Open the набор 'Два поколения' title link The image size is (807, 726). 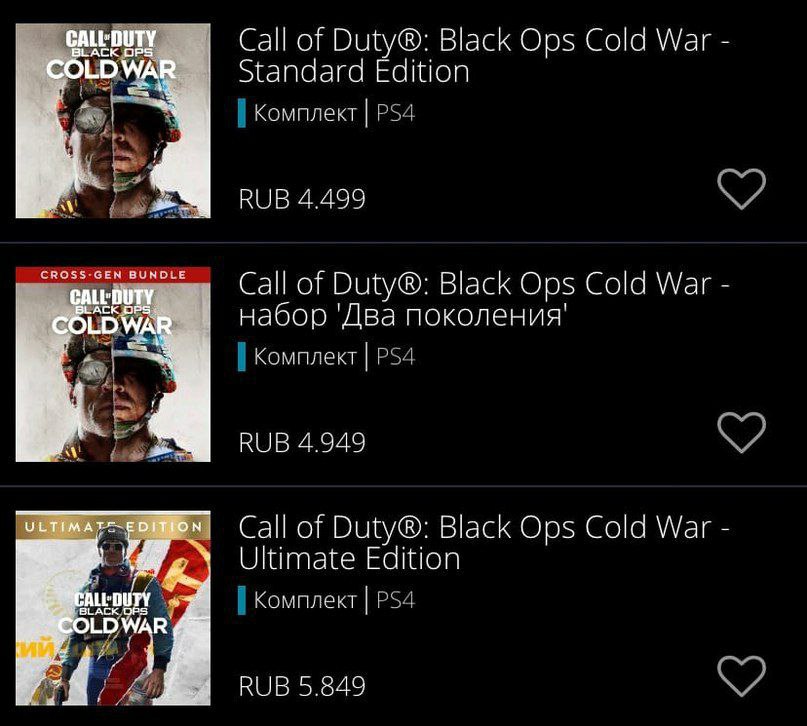[x=484, y=299]
